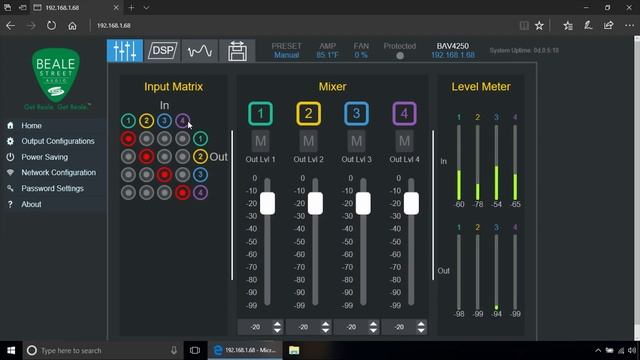Click input 3 blue circle header
The height and width of the screenshot is (360, 640).
(x=164, y=121)
